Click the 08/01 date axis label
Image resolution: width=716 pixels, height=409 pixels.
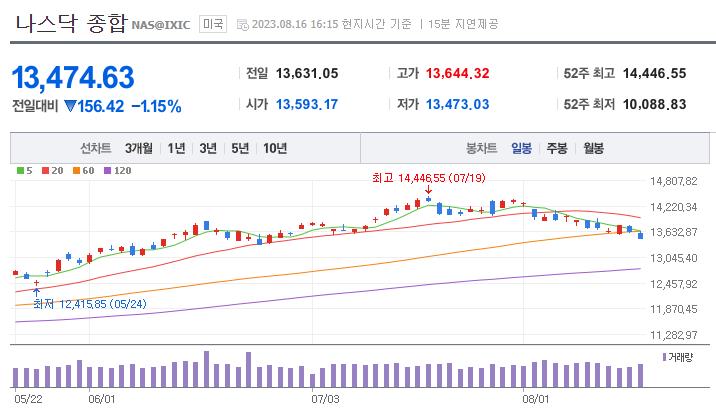536,399
